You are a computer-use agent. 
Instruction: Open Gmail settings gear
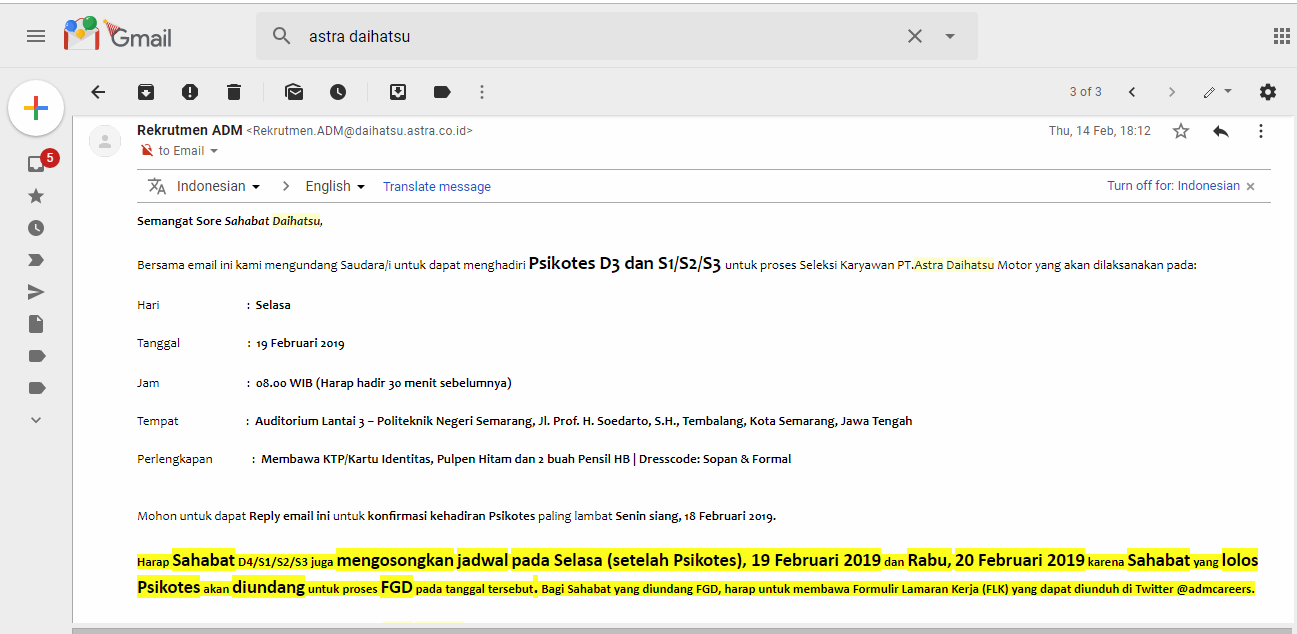(x=1268, y=92)
